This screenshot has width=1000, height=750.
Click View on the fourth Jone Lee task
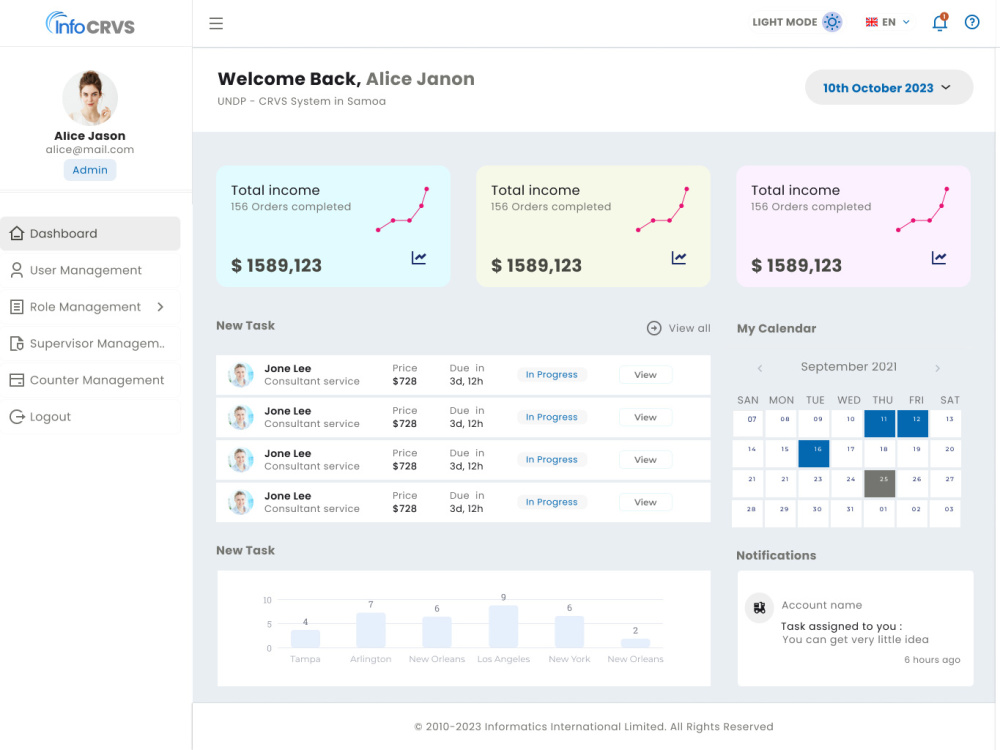645,503
